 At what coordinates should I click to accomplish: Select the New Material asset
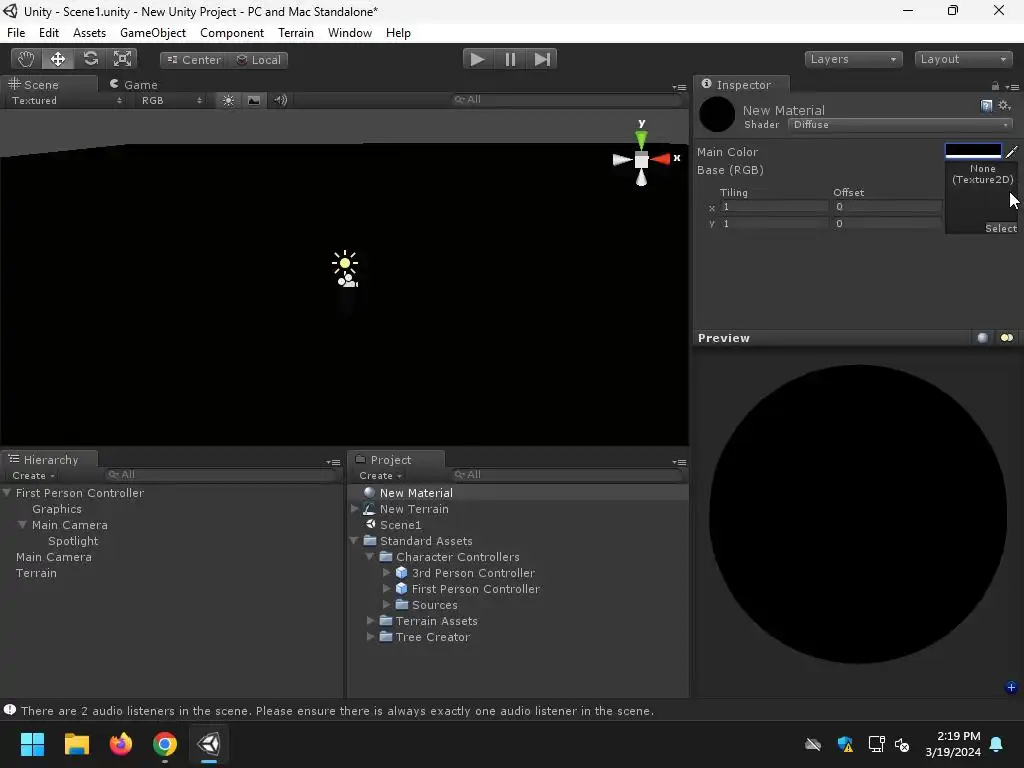pos(416,493)
